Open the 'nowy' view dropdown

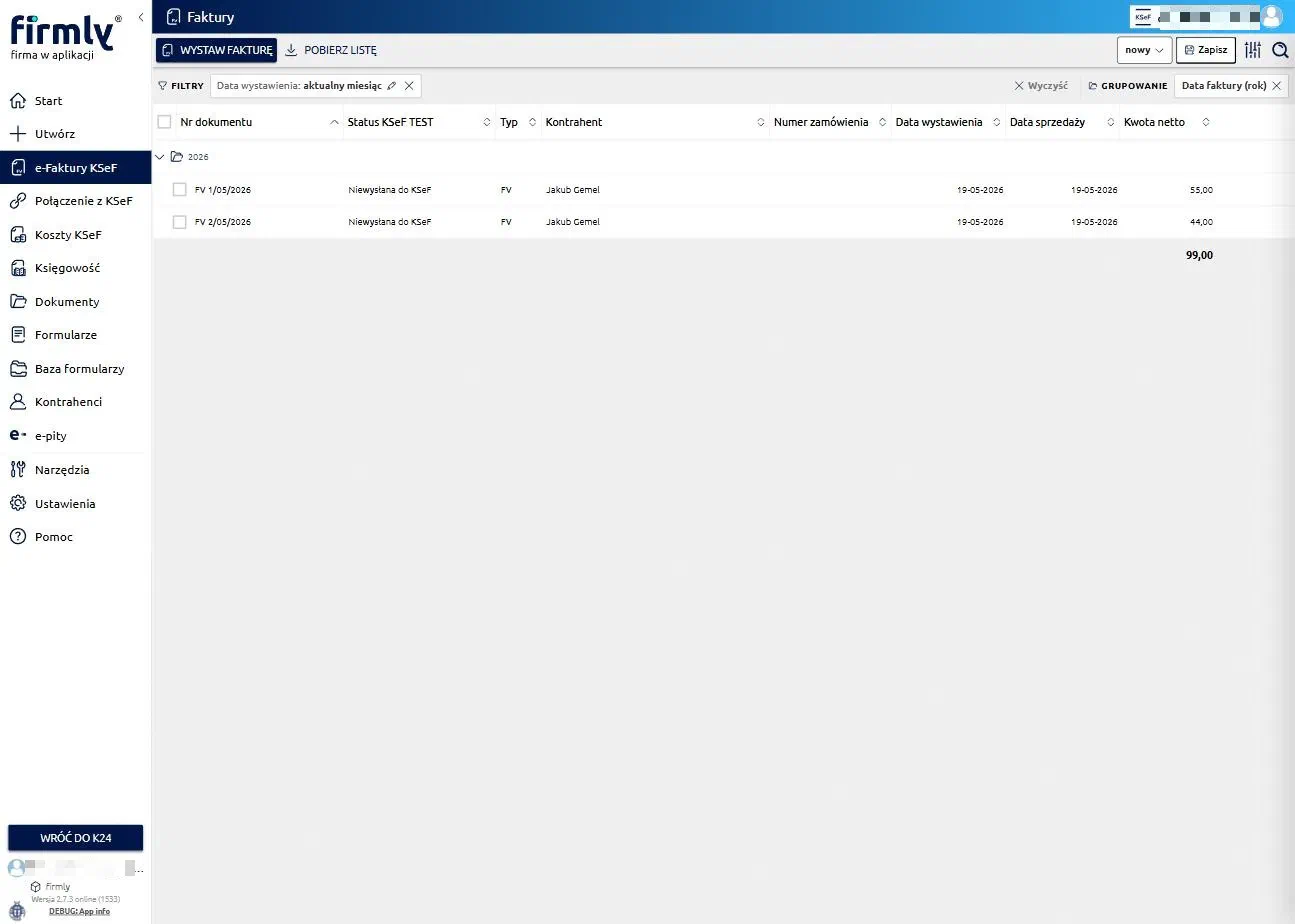(1144, 50)
